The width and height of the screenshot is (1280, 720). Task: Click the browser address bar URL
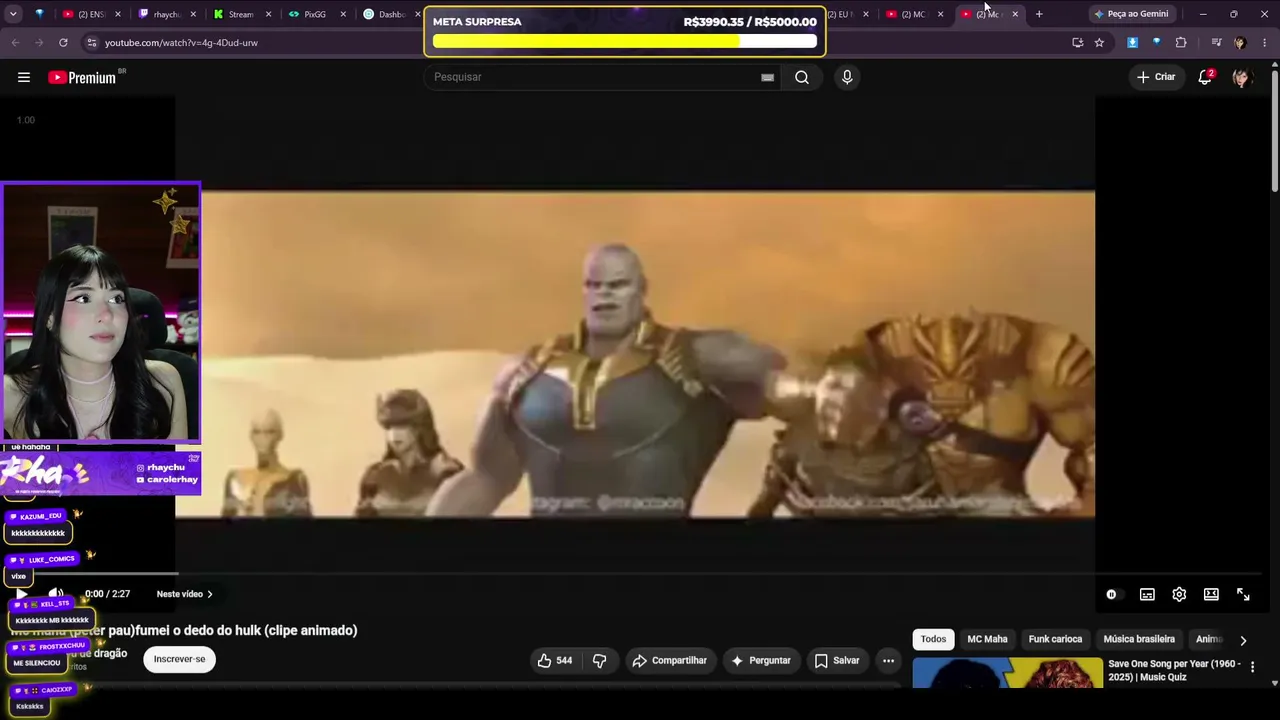point(181,43)
